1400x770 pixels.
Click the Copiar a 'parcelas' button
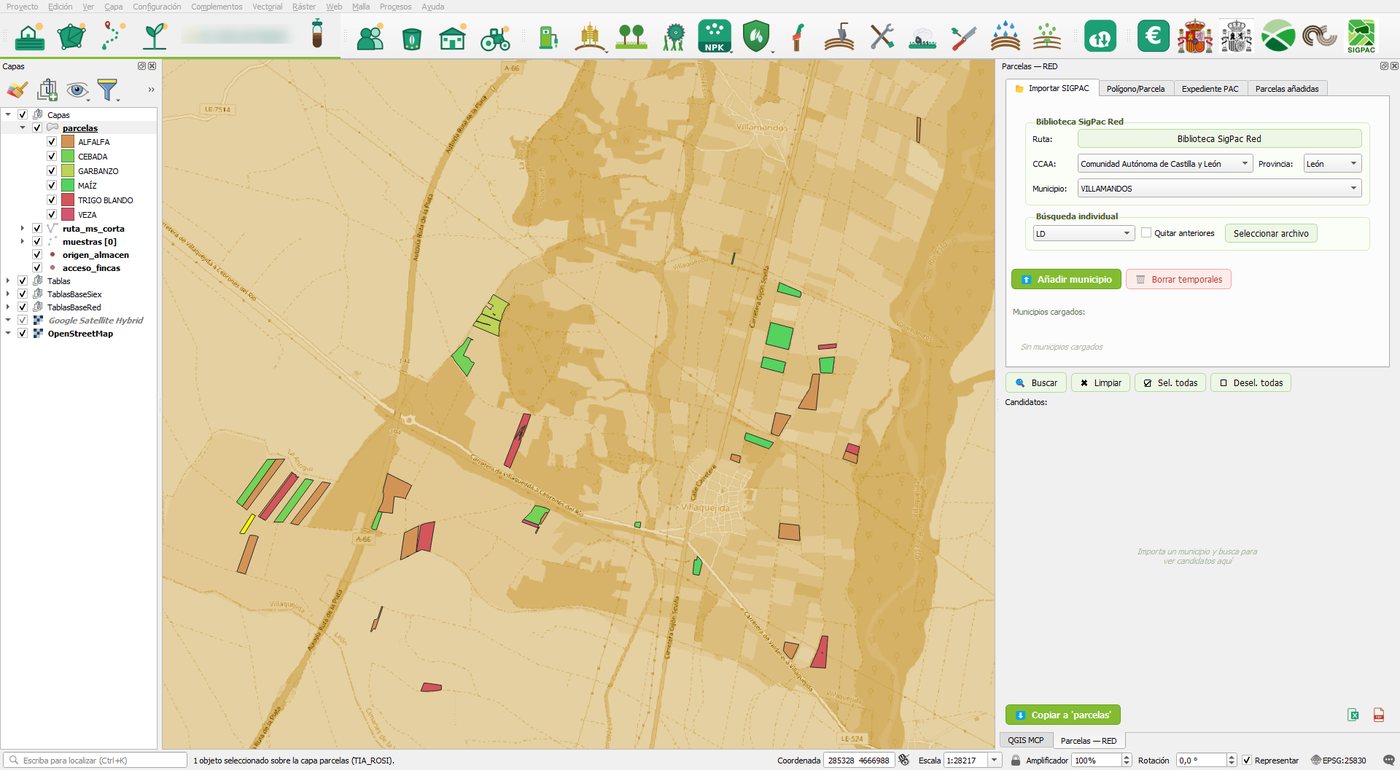click(x=1063, y=715)
